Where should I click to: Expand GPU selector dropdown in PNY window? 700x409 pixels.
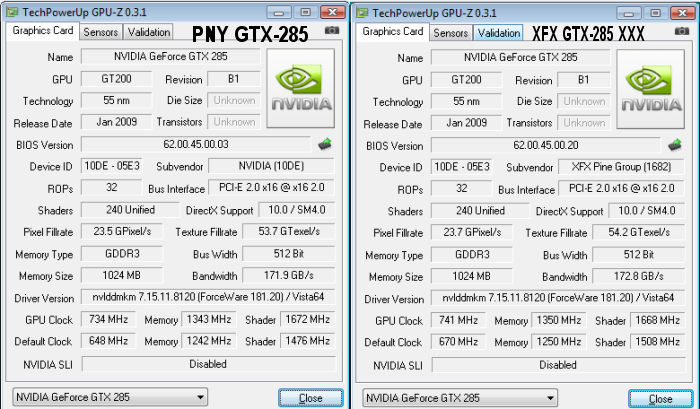tap(110, 397)
